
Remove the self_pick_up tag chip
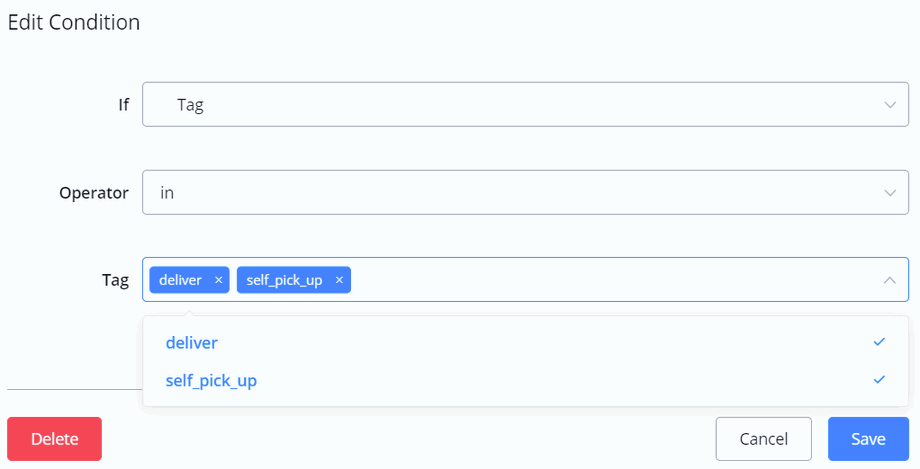tap(339, 280)
